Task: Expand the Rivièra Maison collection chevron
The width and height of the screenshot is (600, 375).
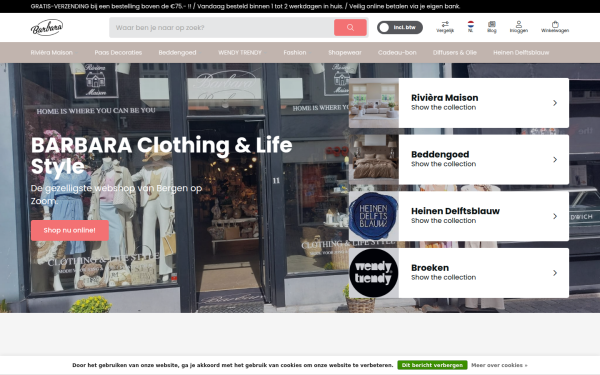Action: click(x=555, y=103)
